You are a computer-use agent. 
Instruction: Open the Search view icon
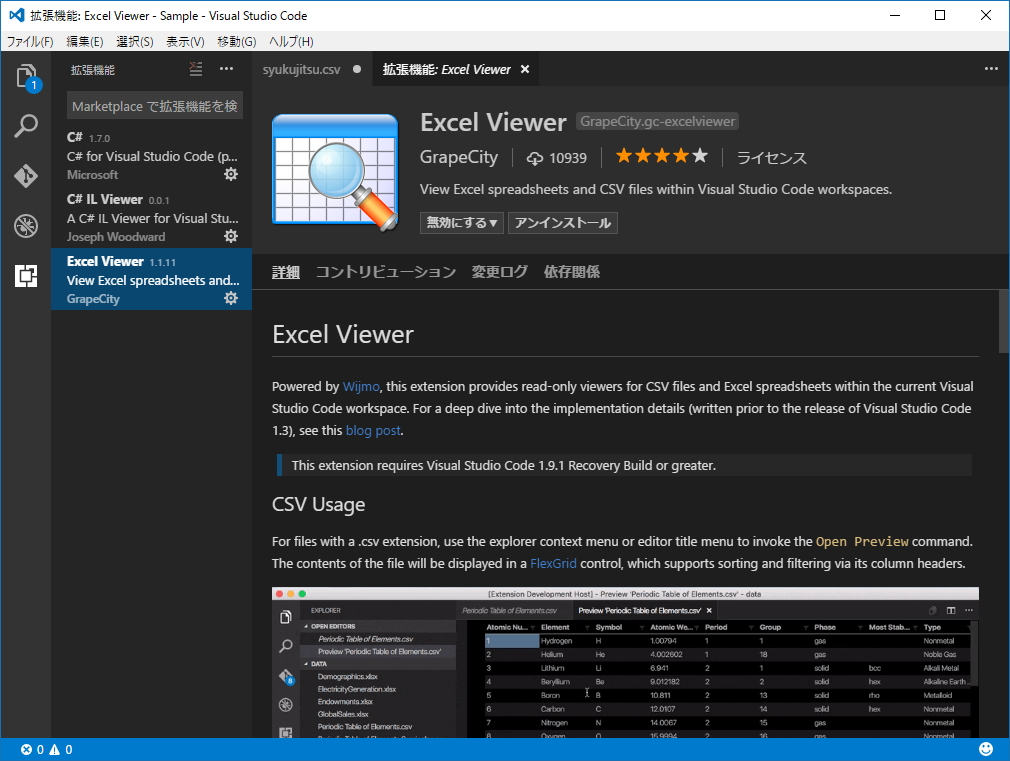(25, 126)
